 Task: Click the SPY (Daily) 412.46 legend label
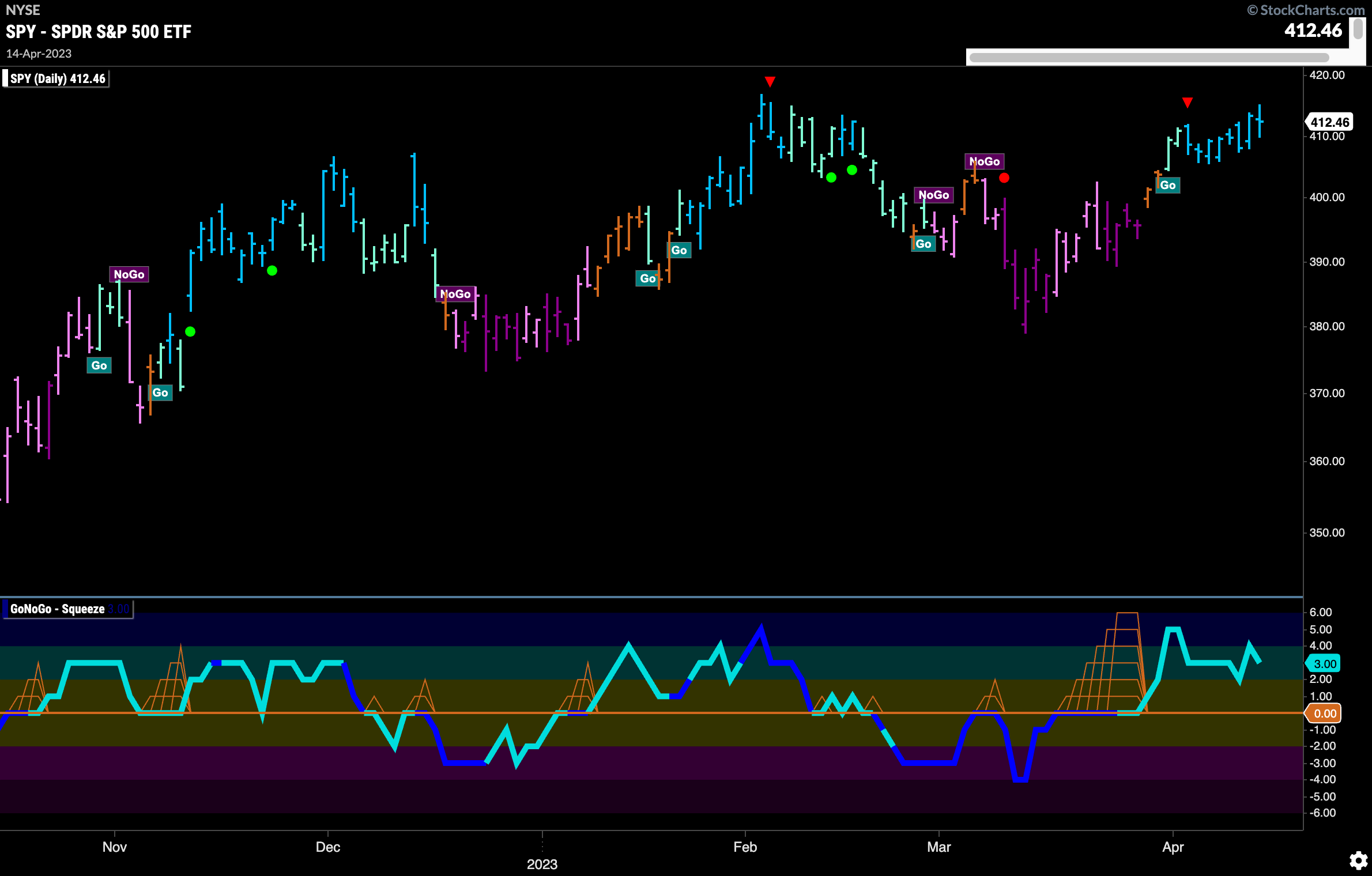click(x=56, y=78)
